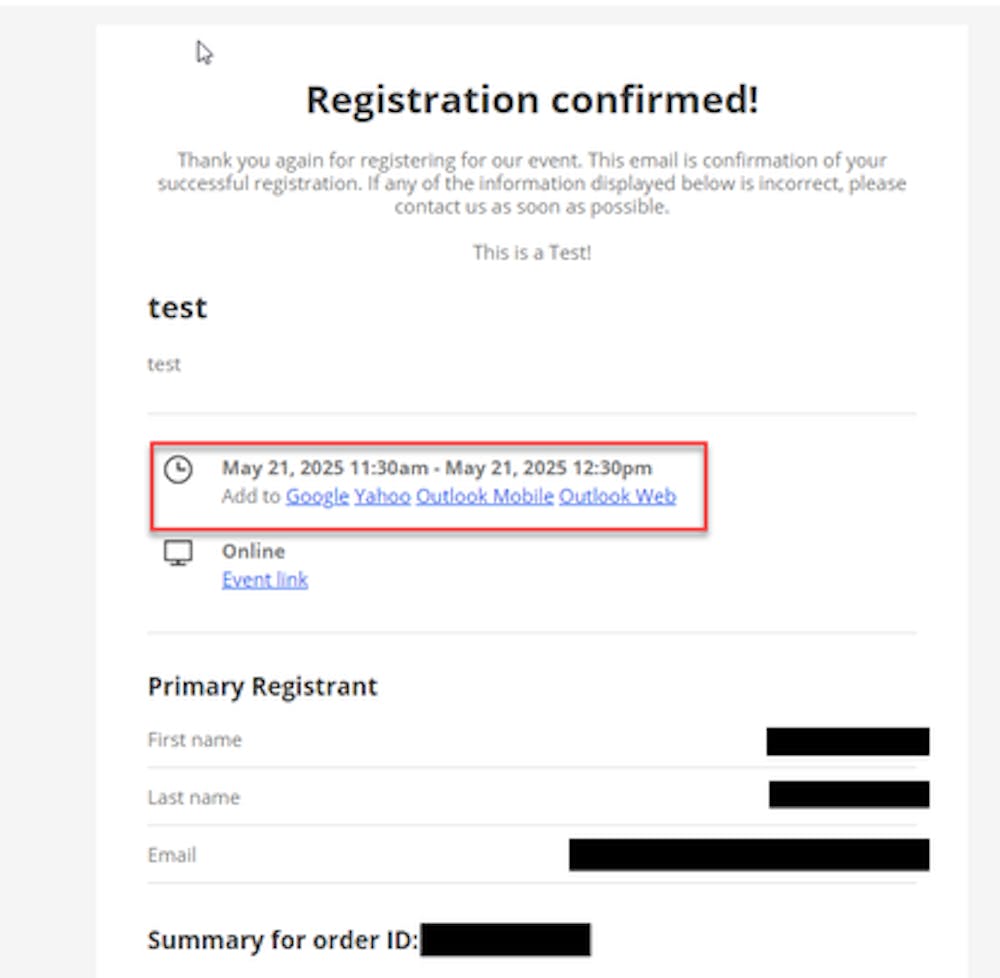Image resolution: width=1000 pixels, height=978 pixels.
Task: Click the Online location label
Action: pyautogui.click(x=253, y=551)
